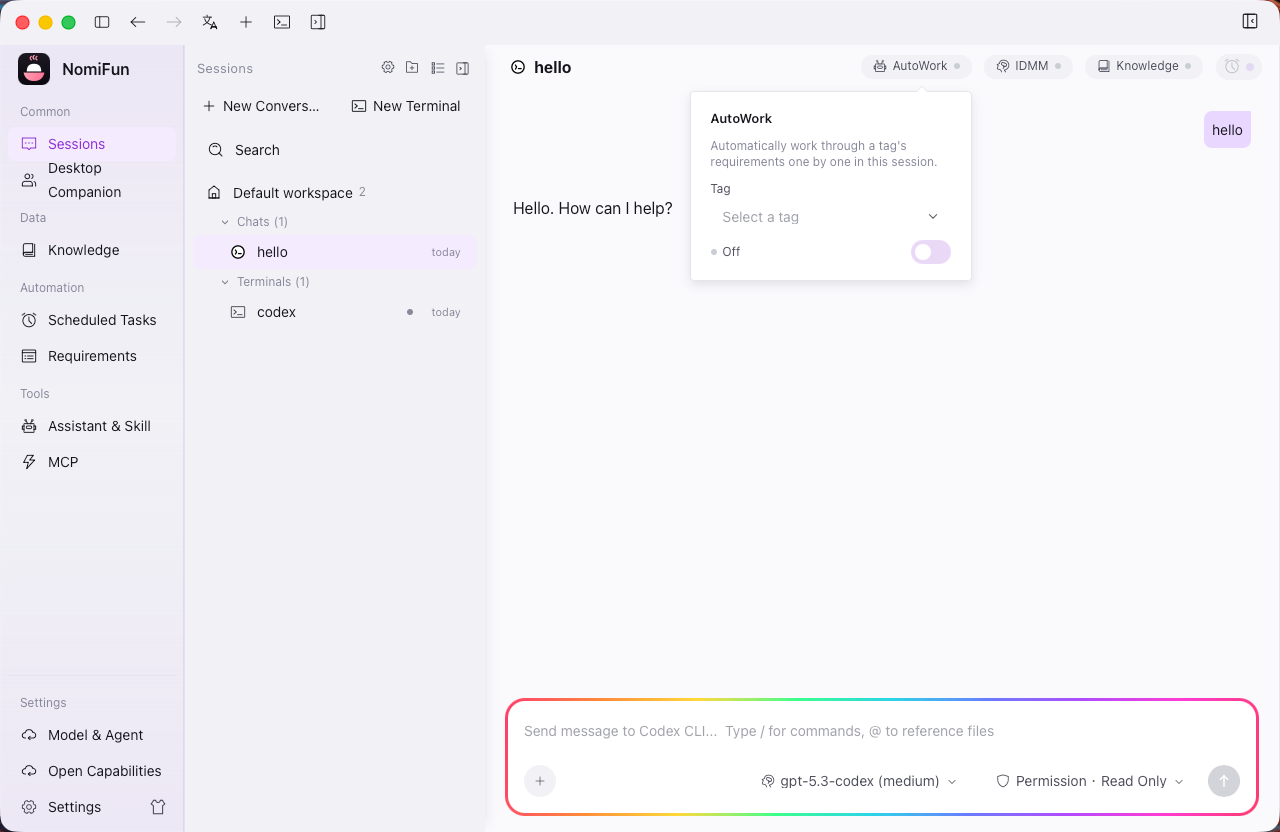Toggle right panel icon at top-right corner
Image resolution: width=1280 pixels, height=832 pixels.
coord(1250,21)
